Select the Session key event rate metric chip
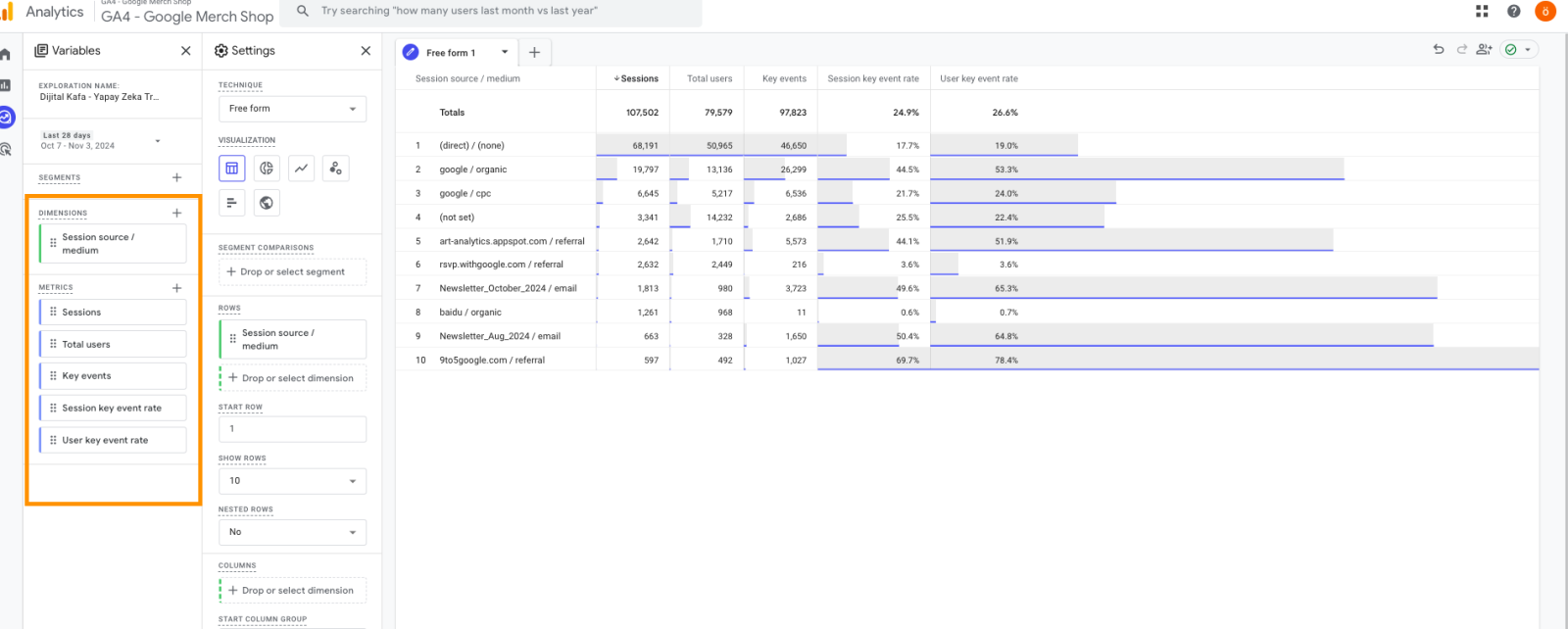 (x=113, y=409)
